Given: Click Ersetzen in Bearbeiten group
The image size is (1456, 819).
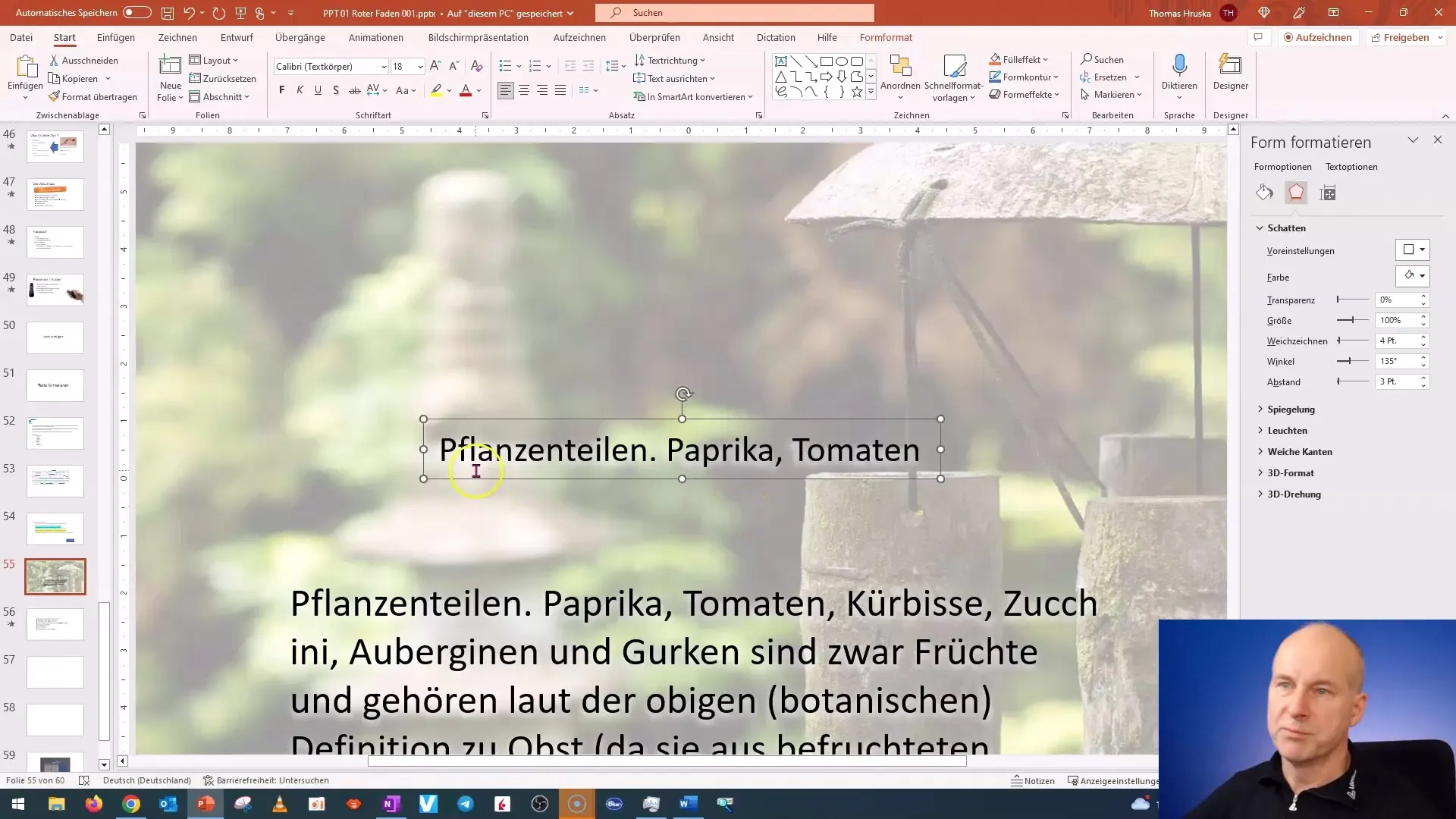Looking at the screenshot, I should click(x=1109, y=77).
